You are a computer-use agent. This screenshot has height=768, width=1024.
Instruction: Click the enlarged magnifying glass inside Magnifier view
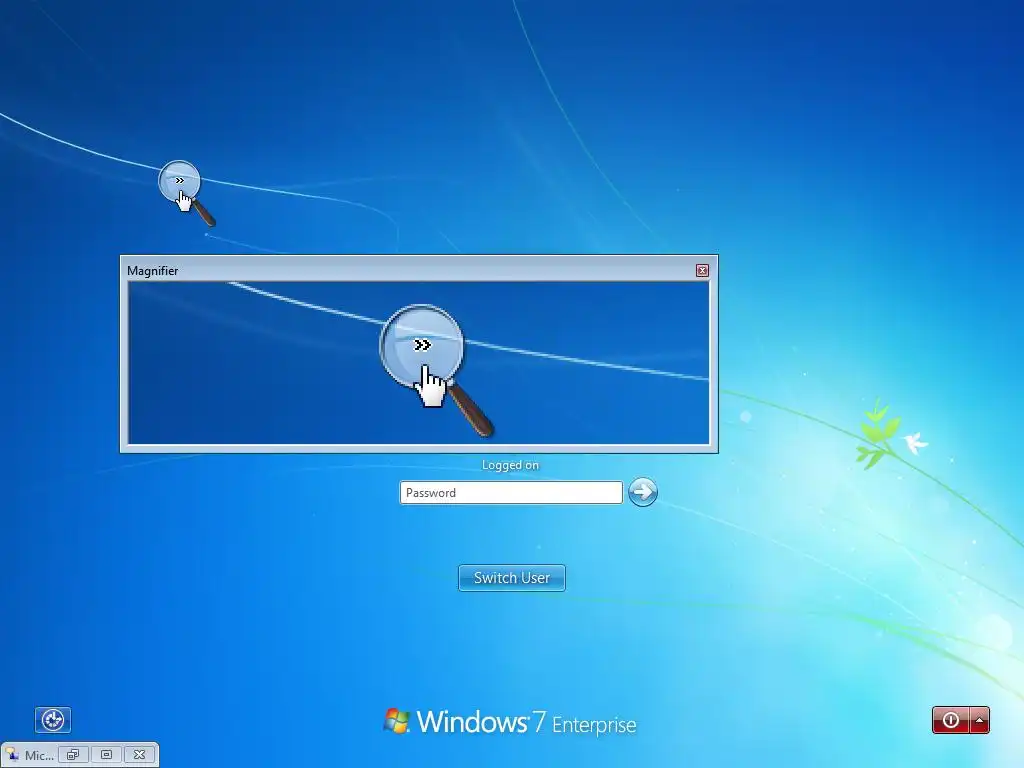[x=436, y=369]
